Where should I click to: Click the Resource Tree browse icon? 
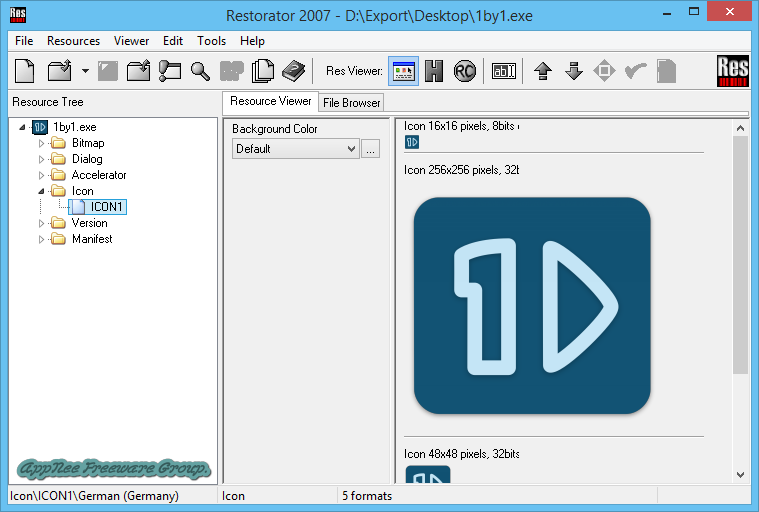(170, 71)
